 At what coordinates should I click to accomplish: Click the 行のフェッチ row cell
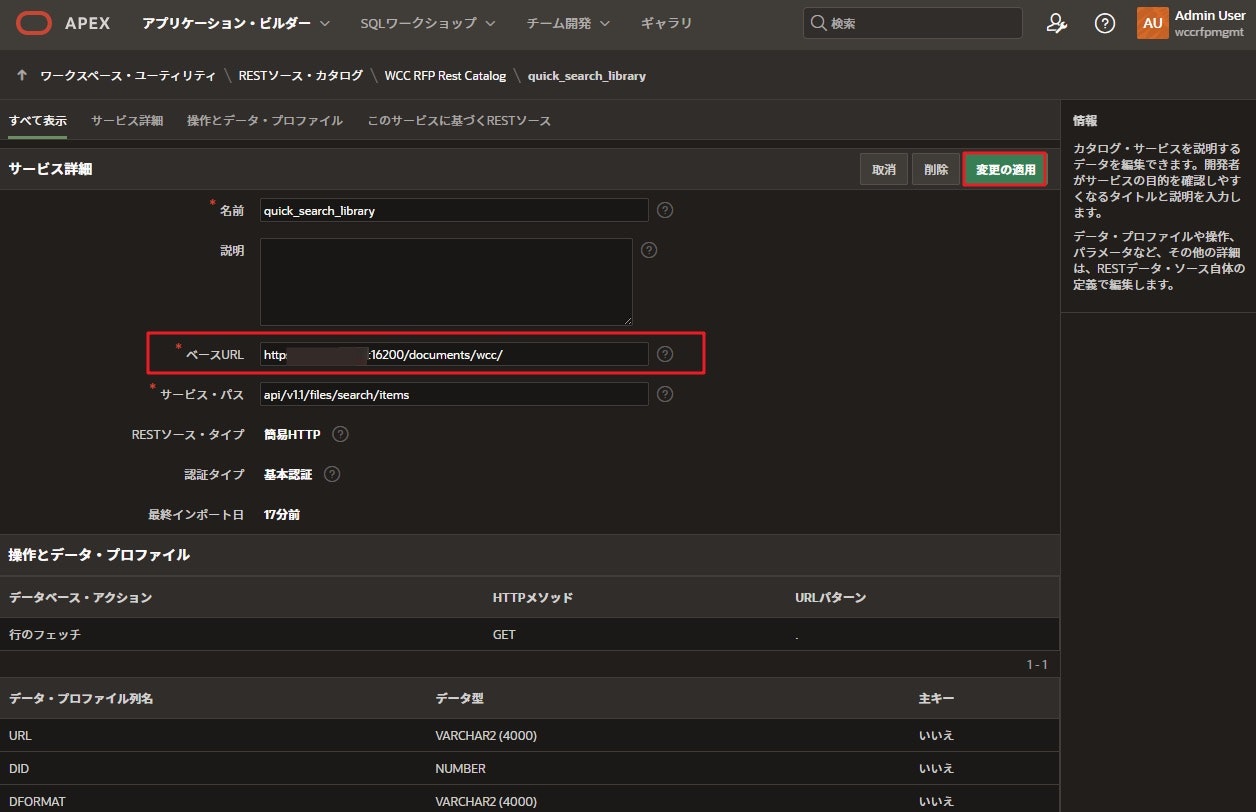click(45, 634)
